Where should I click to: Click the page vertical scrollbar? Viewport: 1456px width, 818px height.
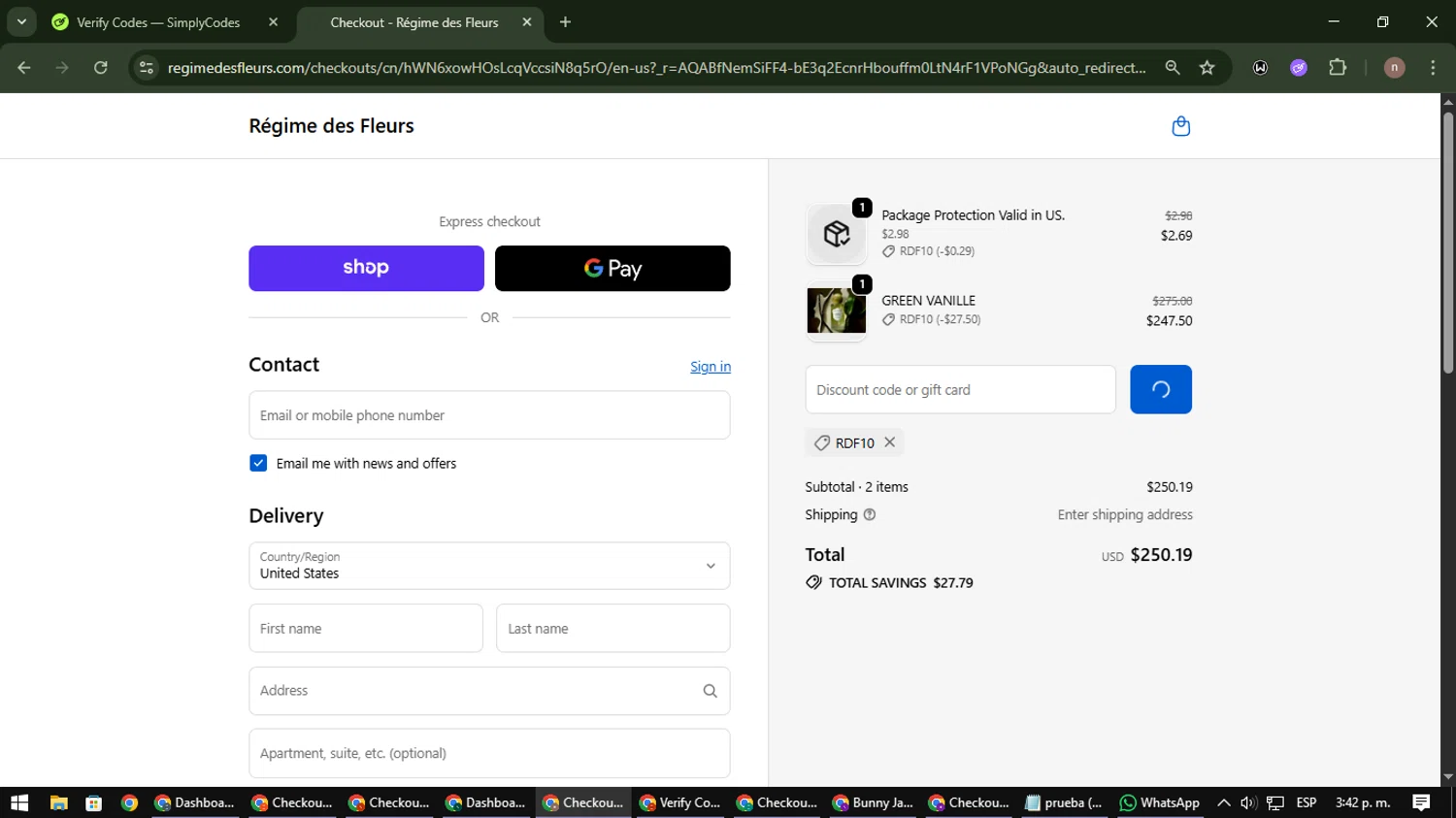(1448, 243)
